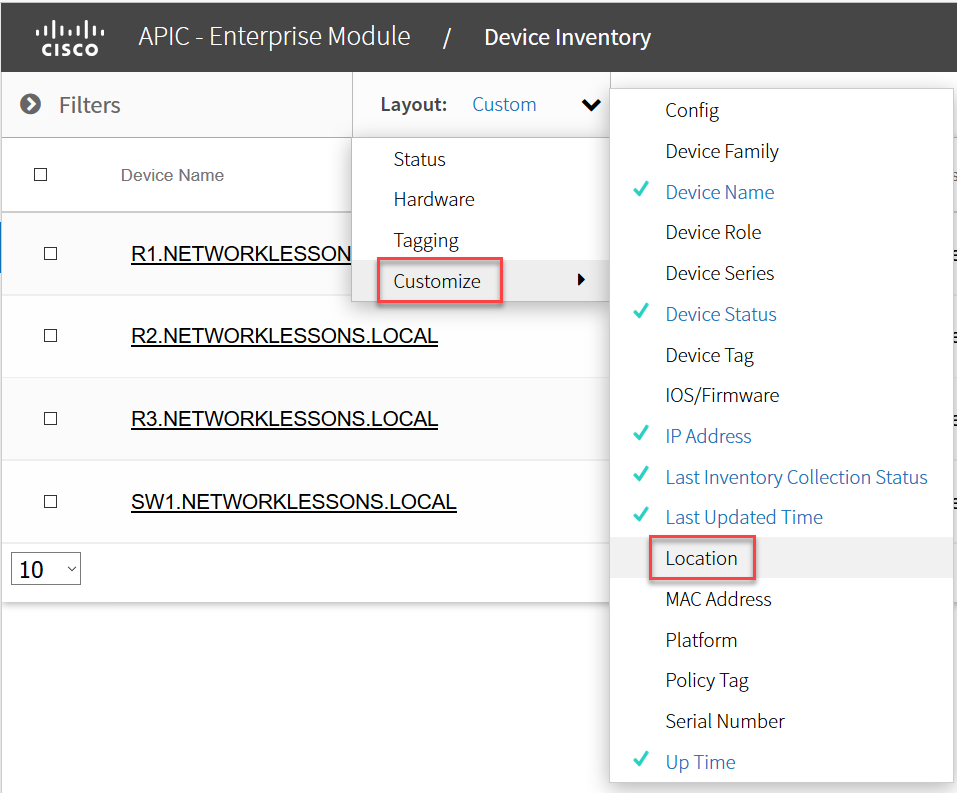Open R1.NETWORKLESSONS device link
The image size is (957, 793).
click(x=241, y=253)
